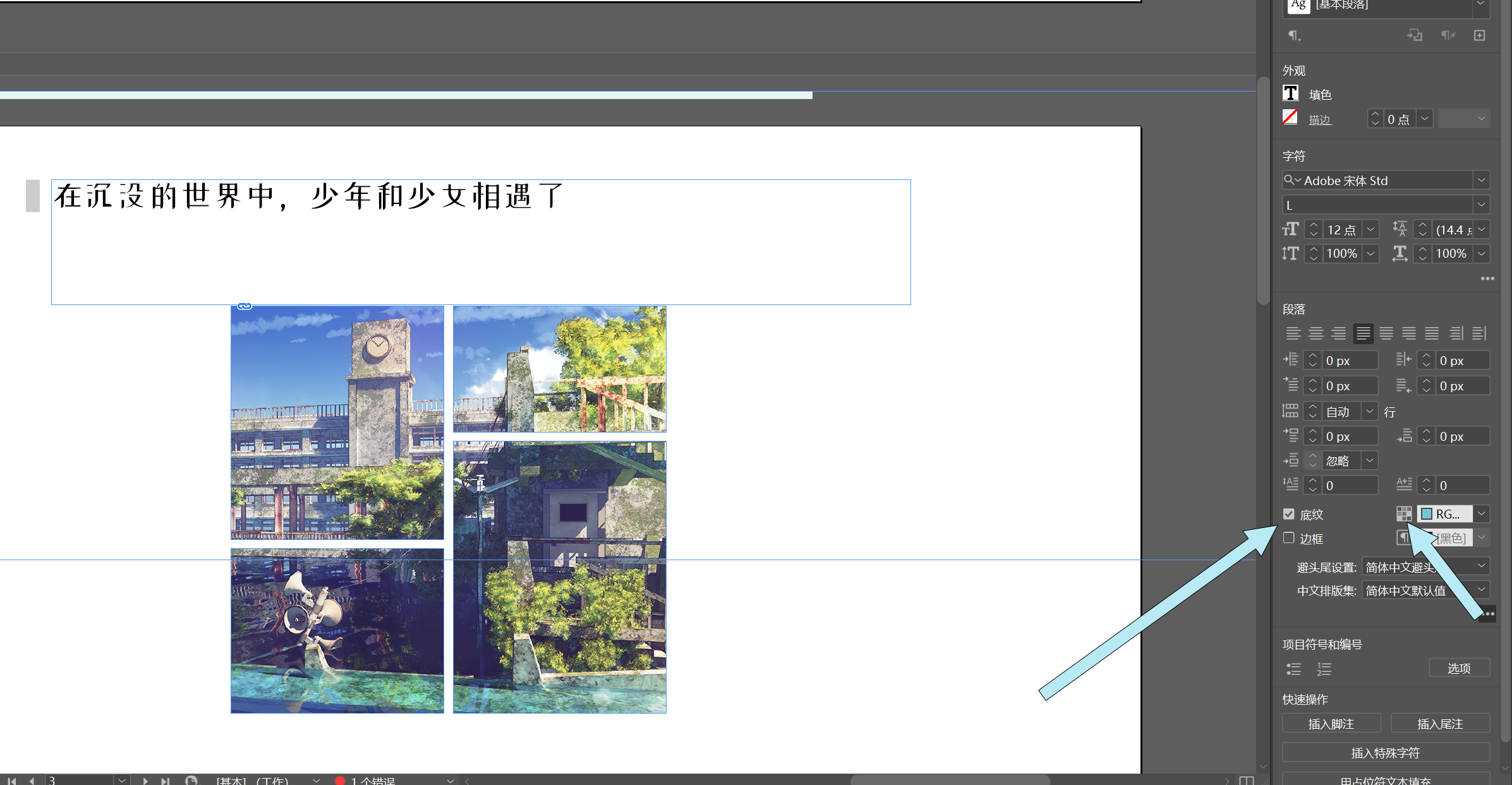Click the clock tower image thumbnail
Screen dimensions: 1512x785
tap(337, 422)
